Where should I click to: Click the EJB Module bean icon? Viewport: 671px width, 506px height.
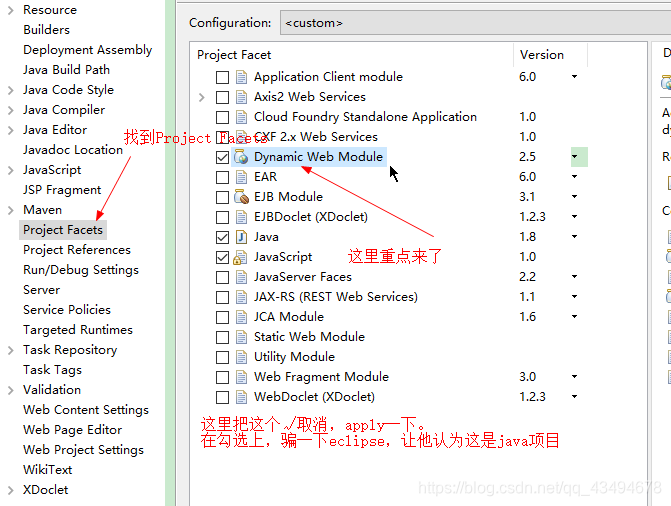point(241,197)
